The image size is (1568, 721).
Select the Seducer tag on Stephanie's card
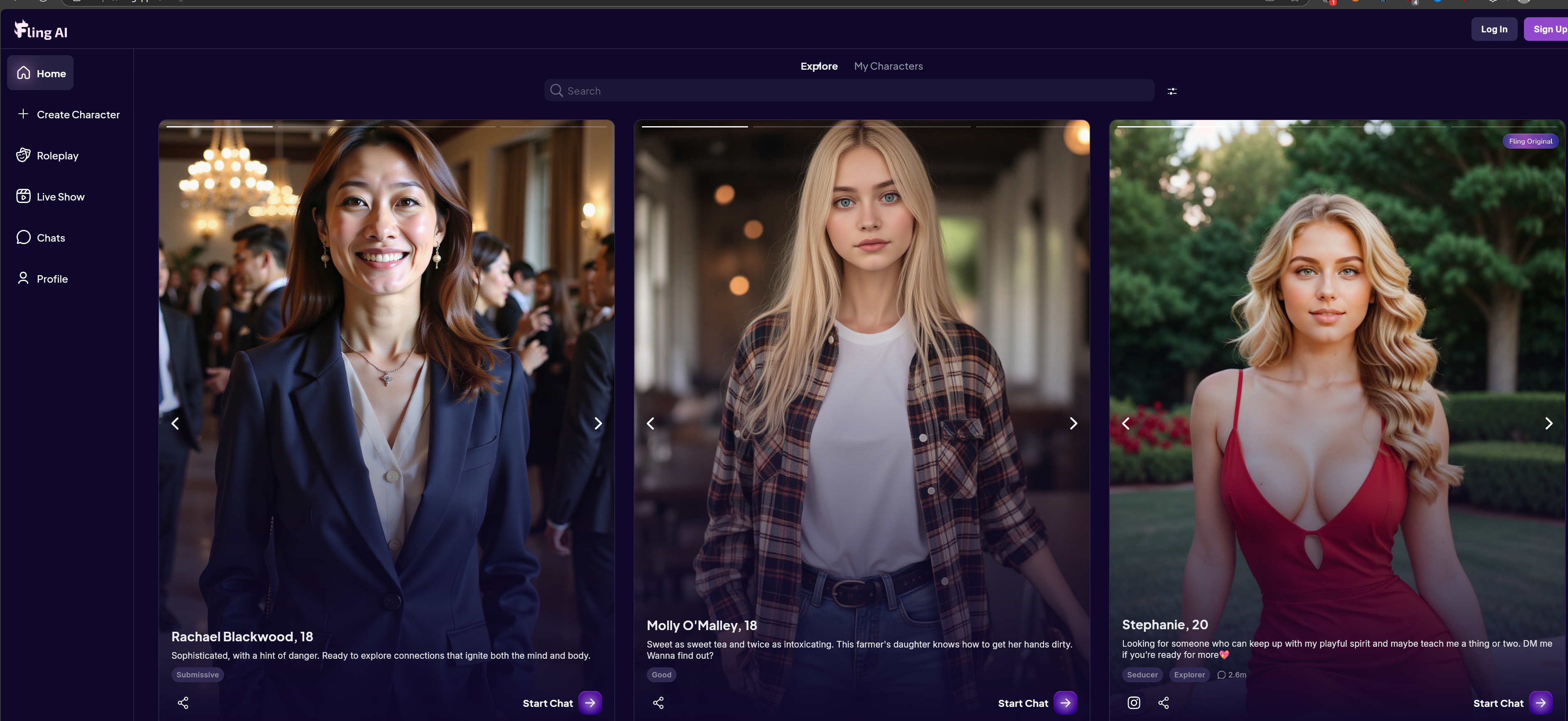pos(1142,675)
